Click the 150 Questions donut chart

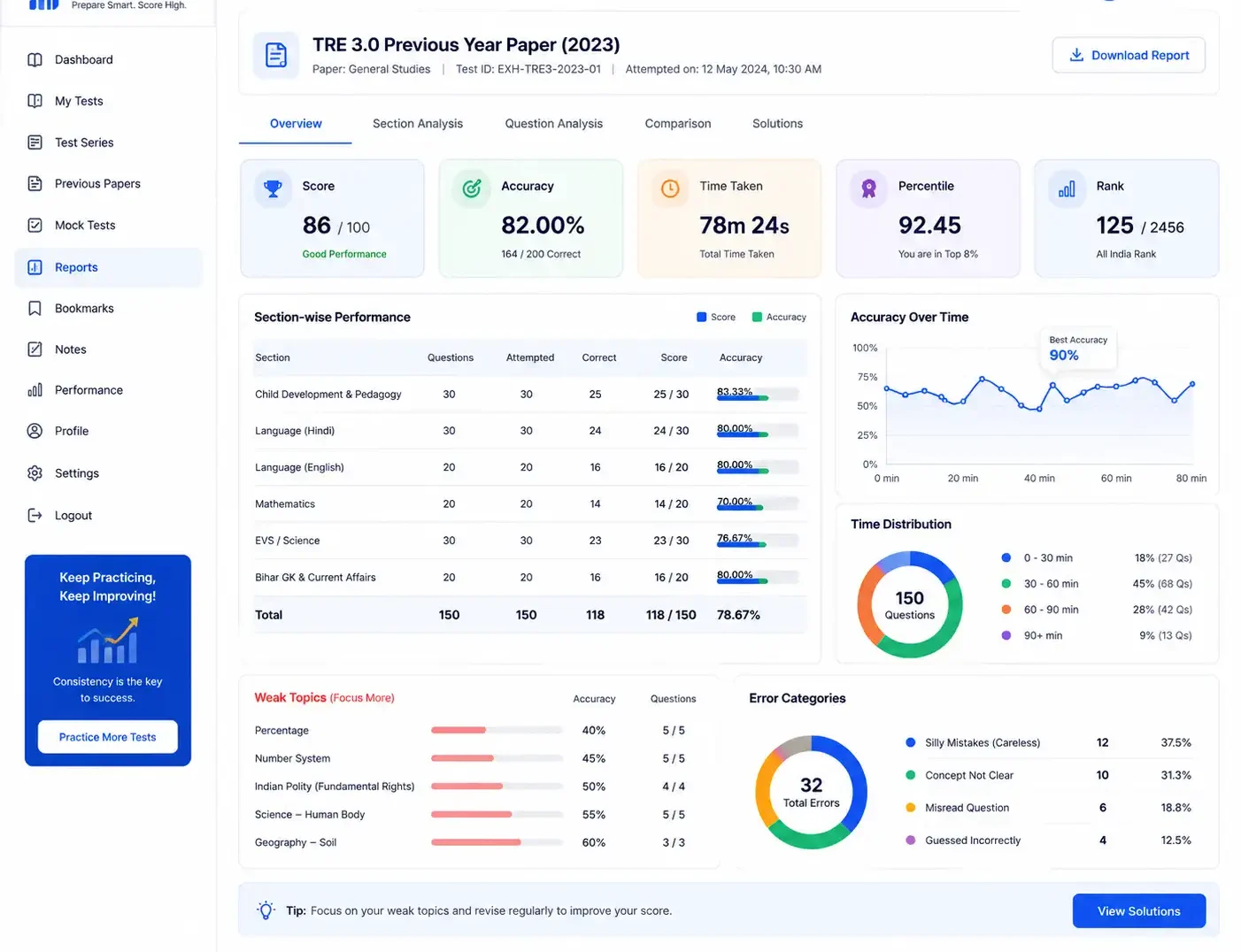click(x=910, y=604)
